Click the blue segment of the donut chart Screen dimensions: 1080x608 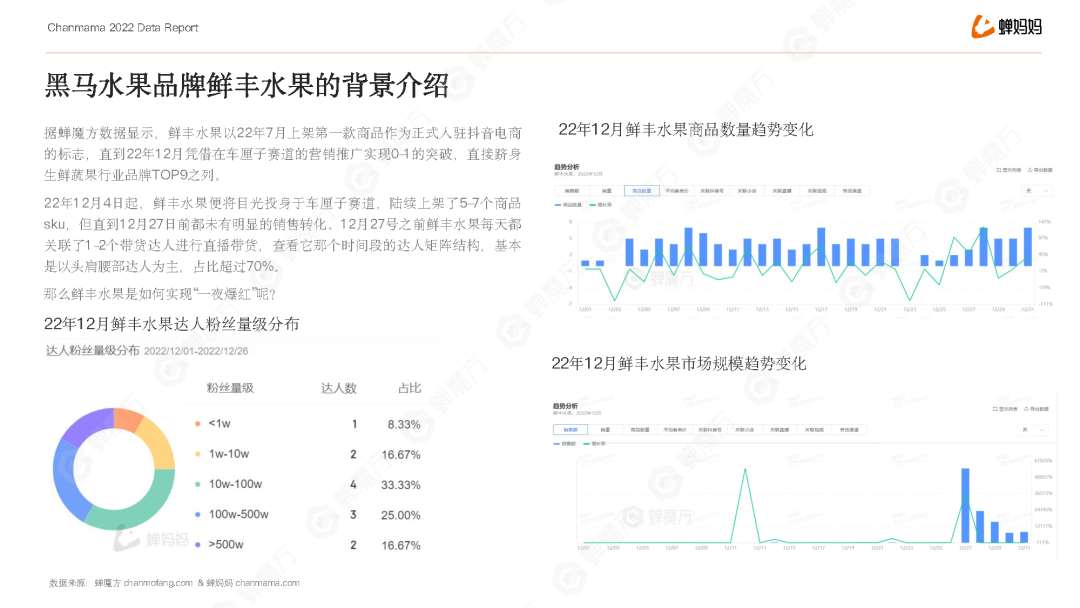point(65,482)
